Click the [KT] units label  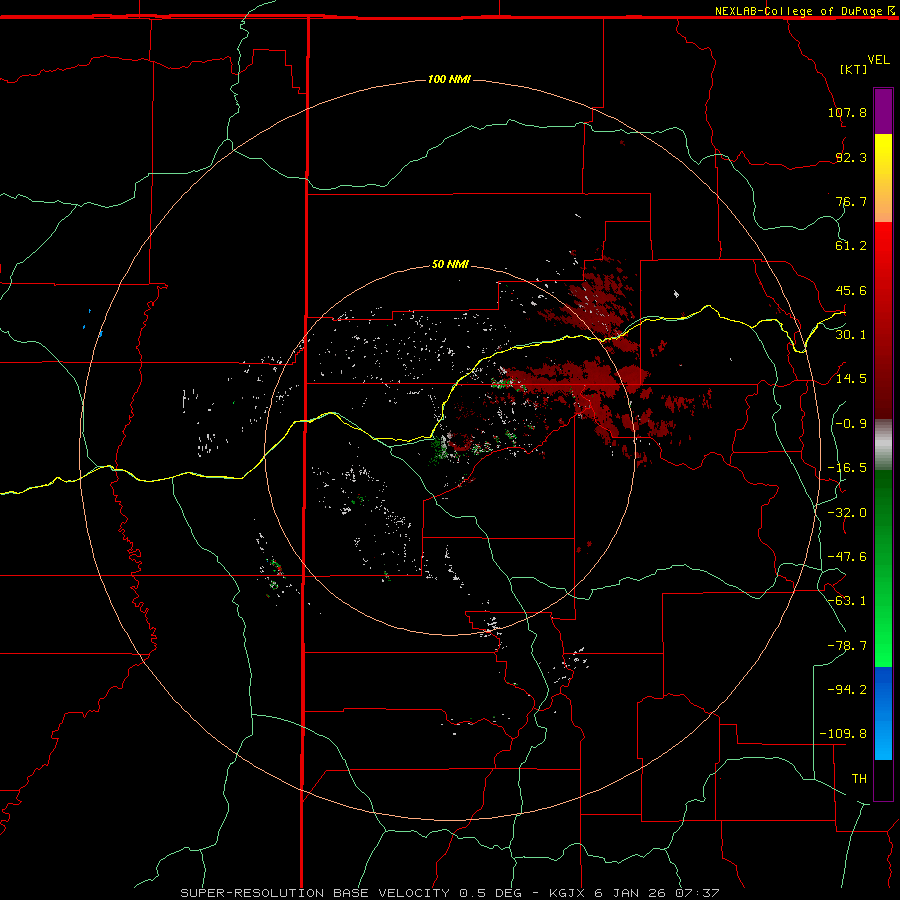853,69
